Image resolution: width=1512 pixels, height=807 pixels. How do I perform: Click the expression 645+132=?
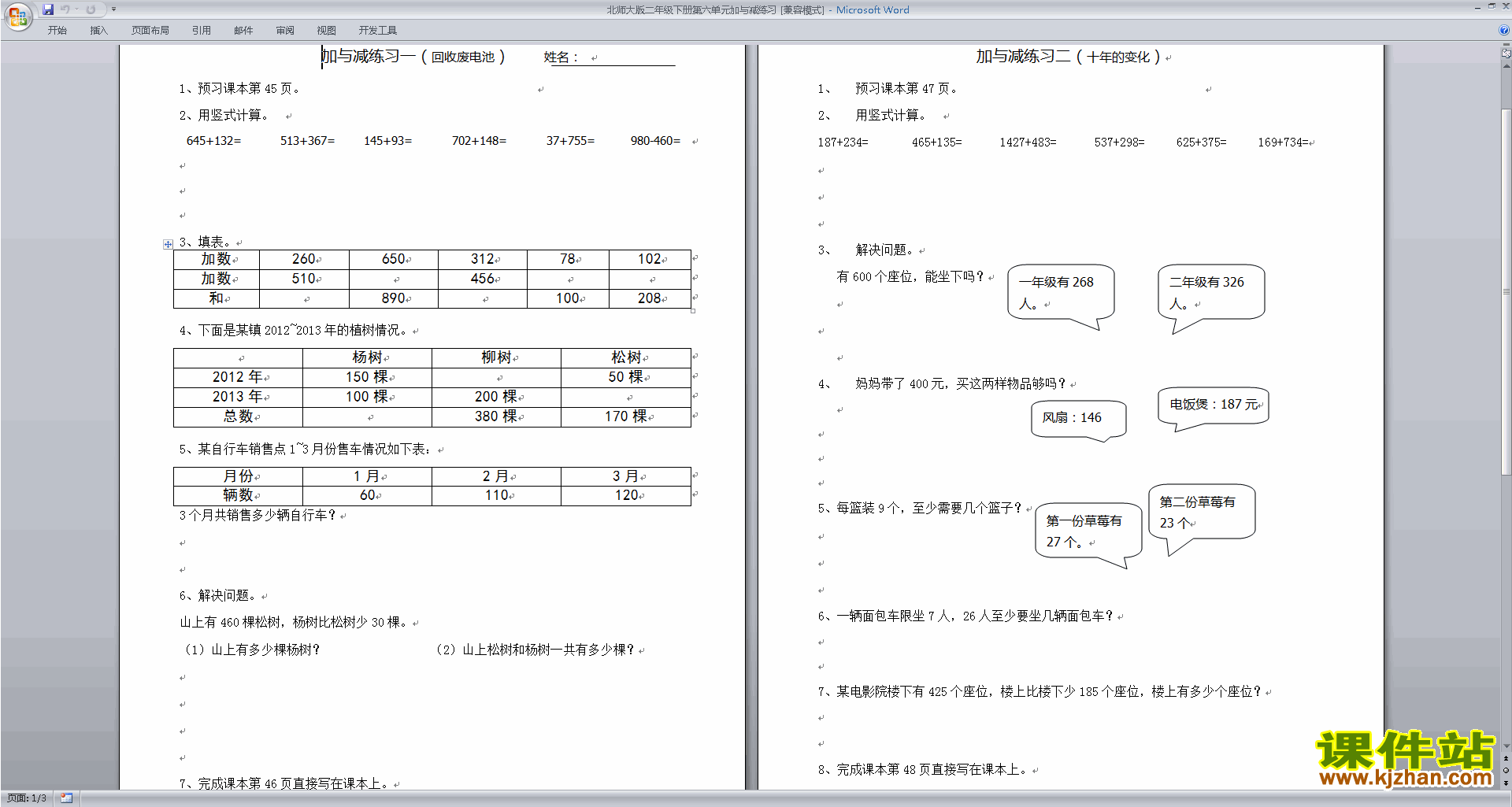(x=213, y=141)
